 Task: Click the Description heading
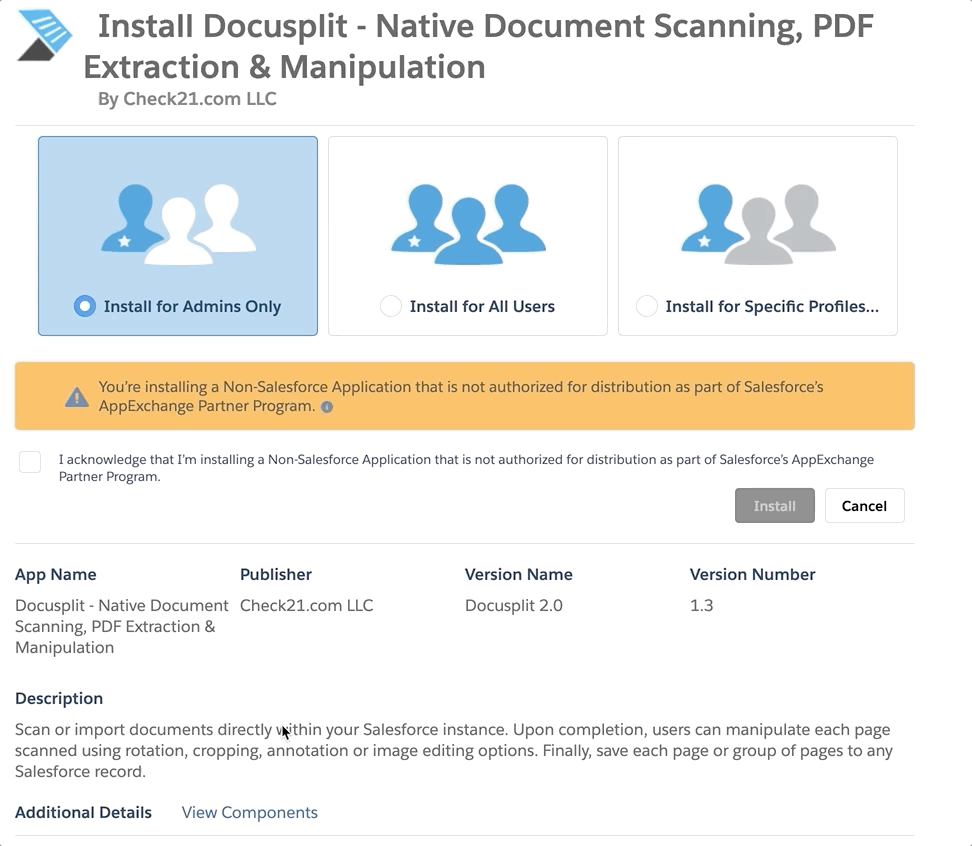(59, 698)
